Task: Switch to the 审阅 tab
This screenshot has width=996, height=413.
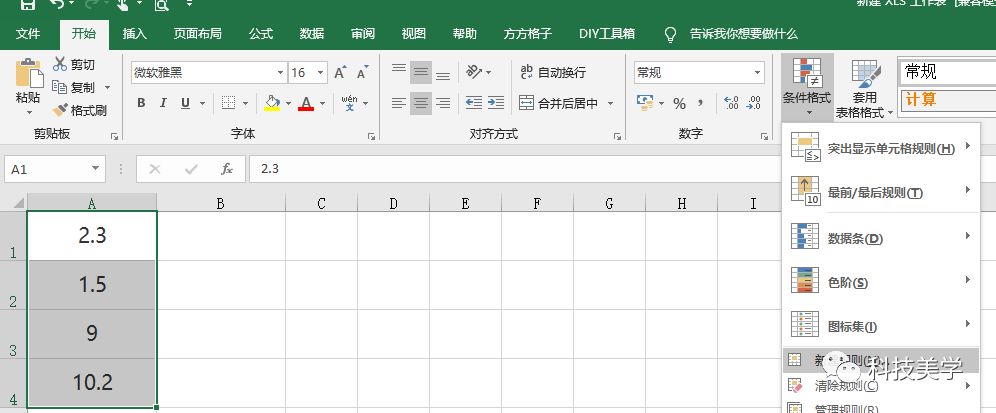Action: tap(363, 34)
